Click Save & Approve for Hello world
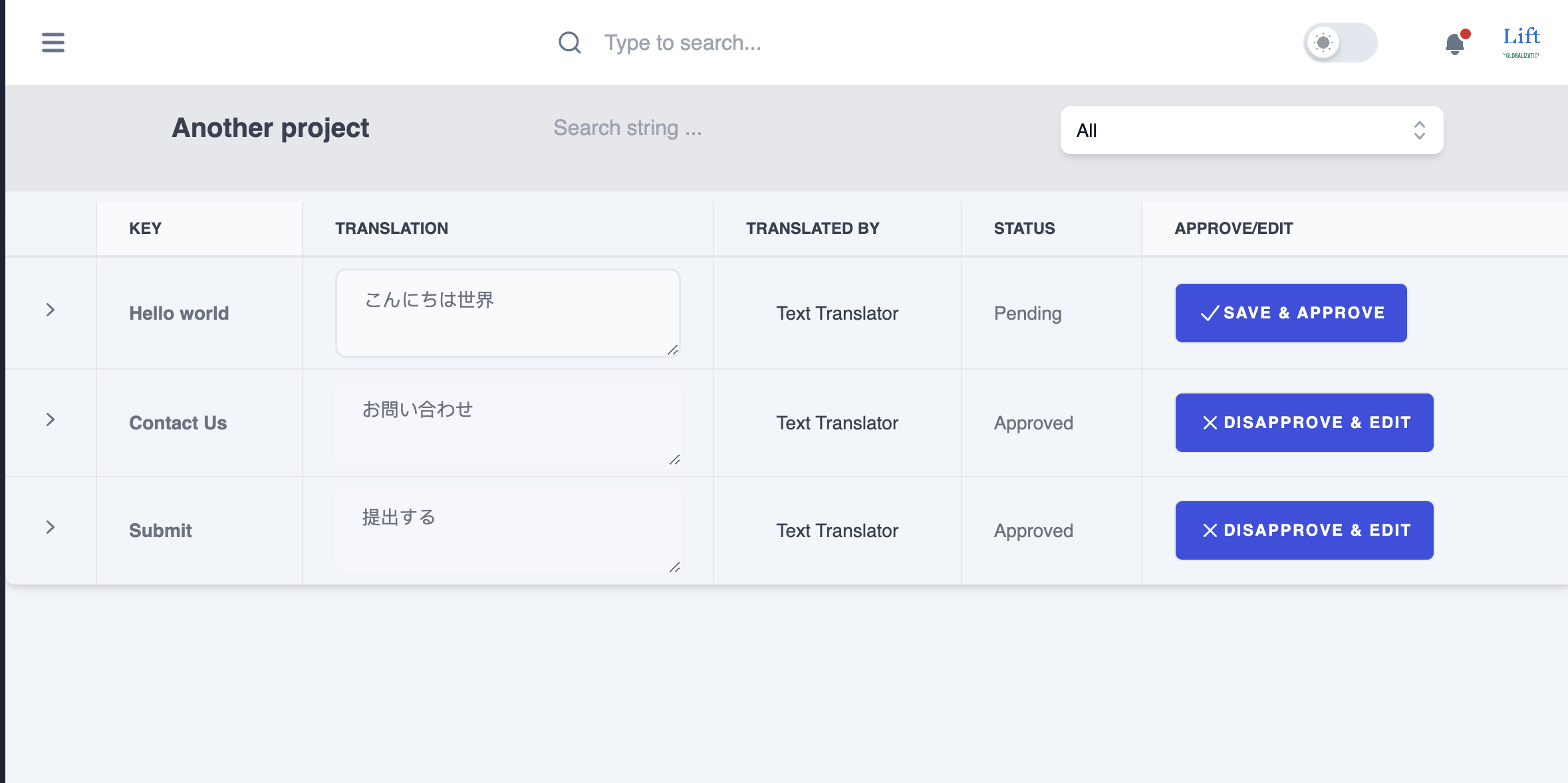Viewport: 1568px width, 783px height. (1291, 313)
